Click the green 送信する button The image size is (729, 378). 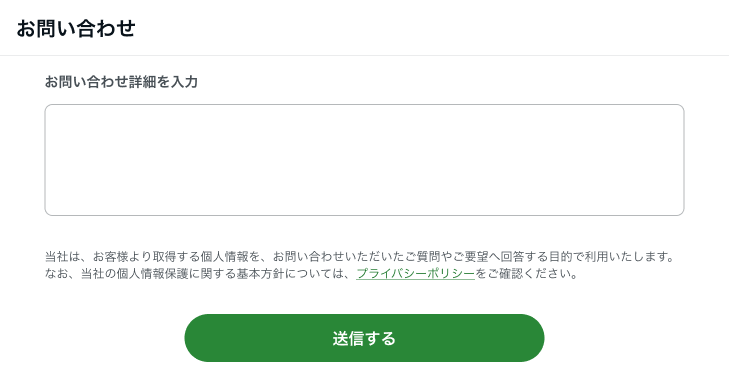pyautogui.click(x=364, y=338)
